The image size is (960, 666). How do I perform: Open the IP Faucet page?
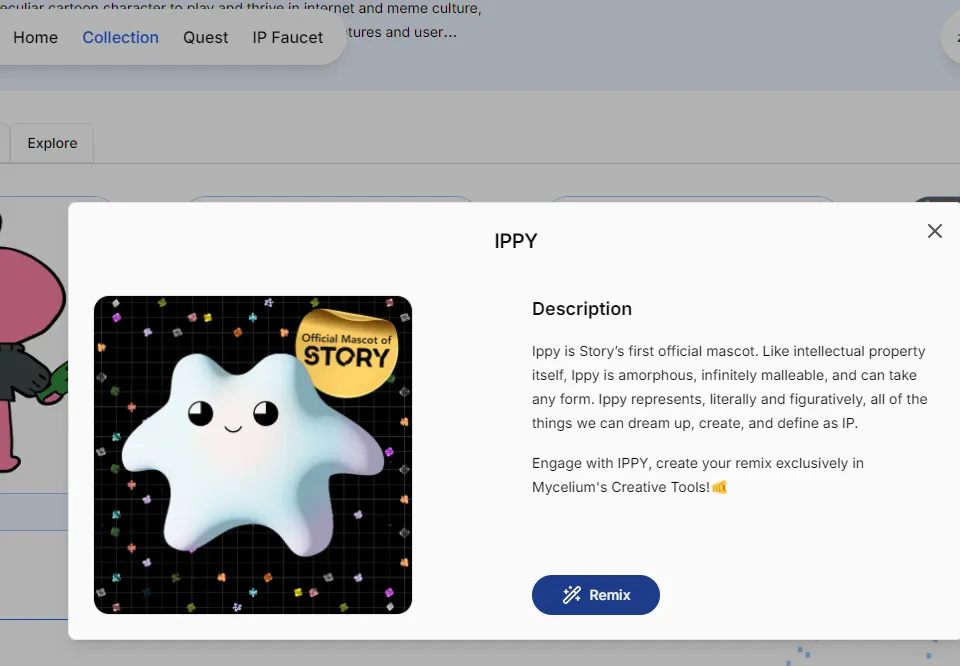(287, 37)
